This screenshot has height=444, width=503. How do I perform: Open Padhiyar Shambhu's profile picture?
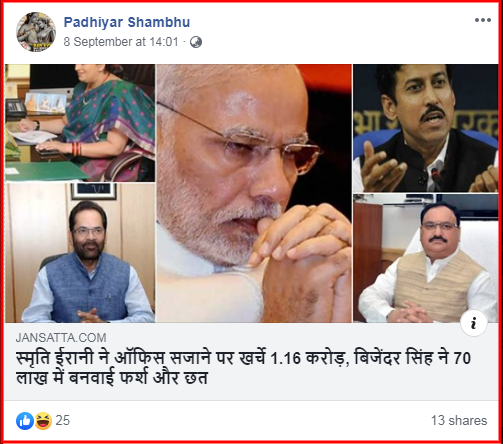tap(36, 32)
